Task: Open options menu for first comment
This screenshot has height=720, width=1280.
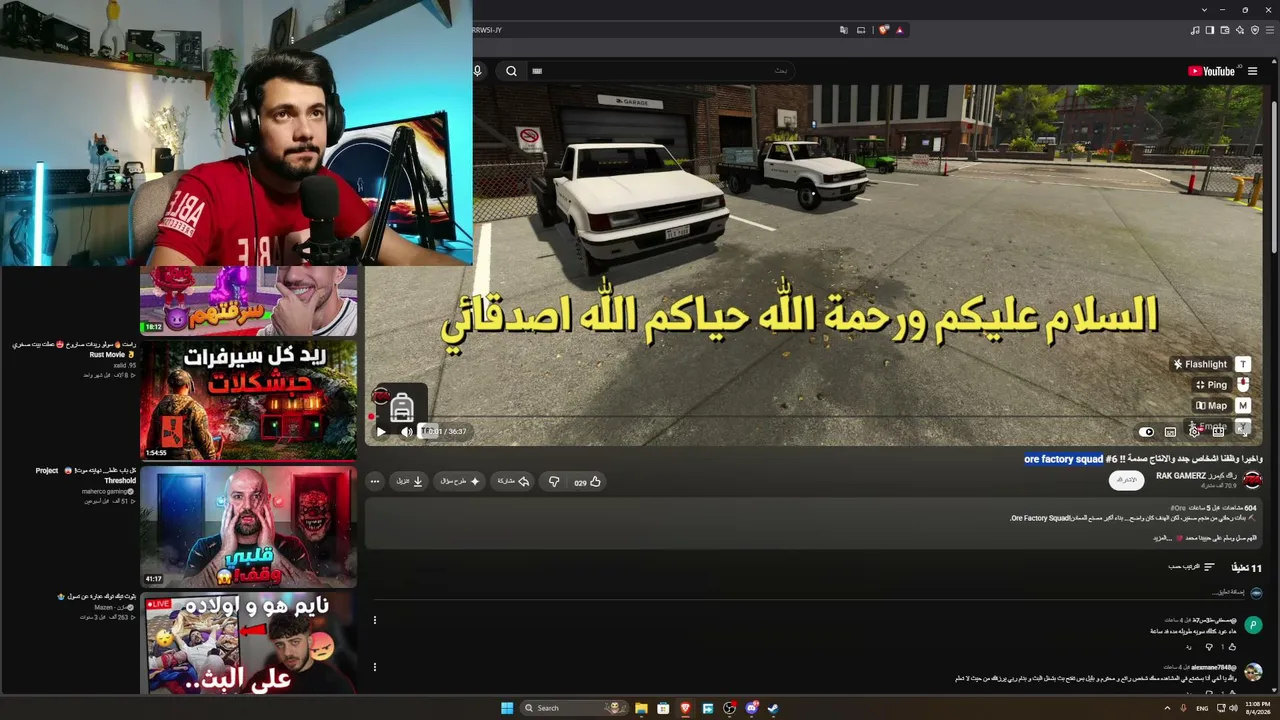Action: [375, 620]
